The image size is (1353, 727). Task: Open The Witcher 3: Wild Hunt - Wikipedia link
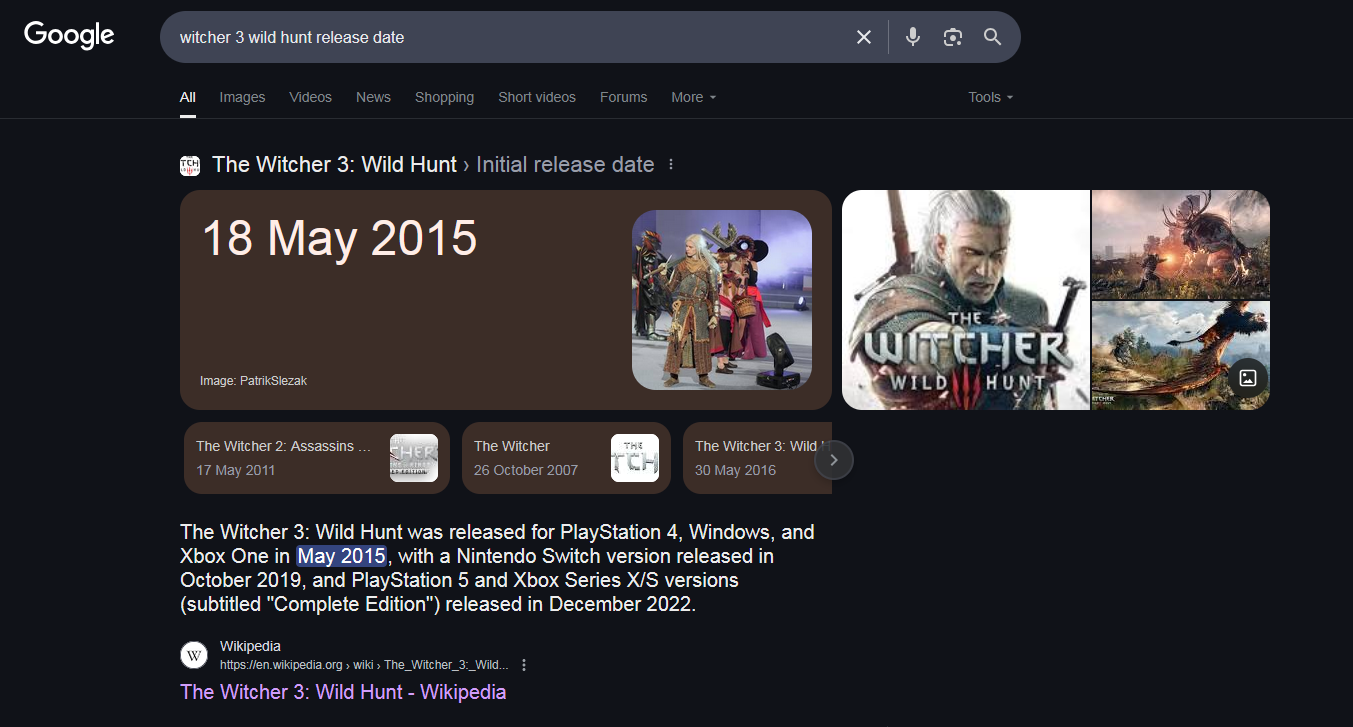click(x=343, y=692)
